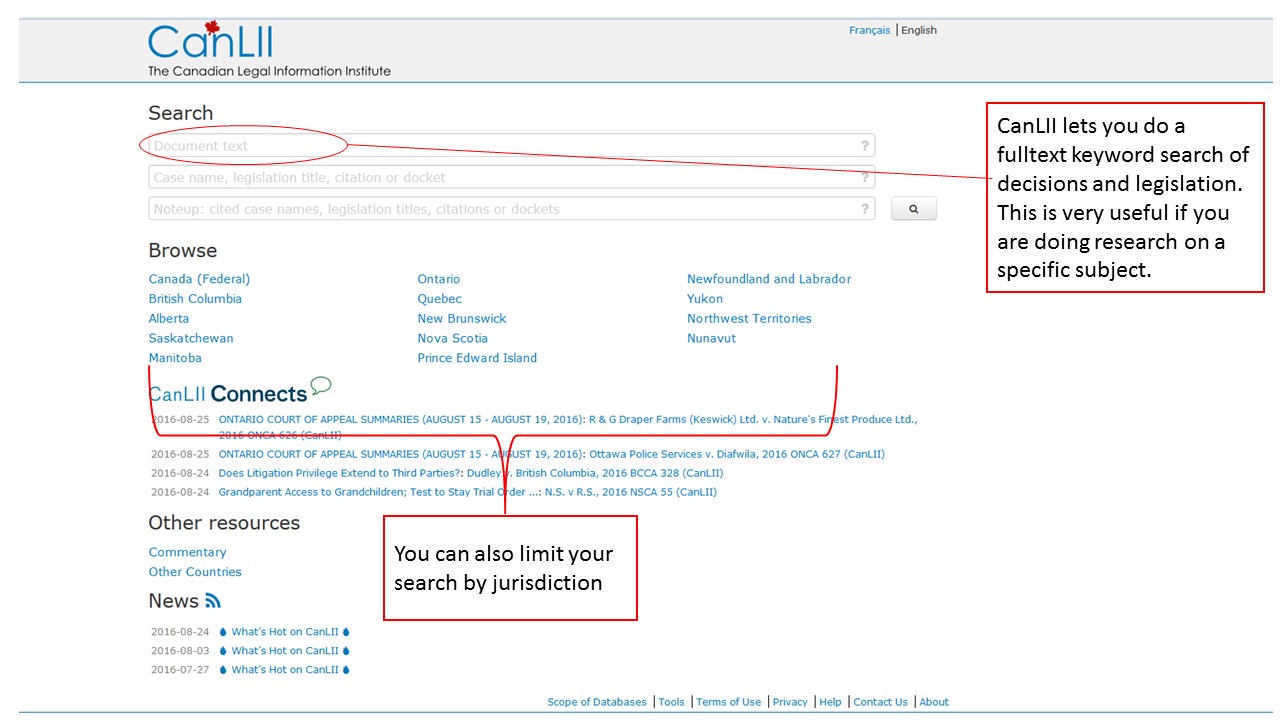Open Help footer link
The width and height of the screenshot is (1280, 720).
point(830,702)
